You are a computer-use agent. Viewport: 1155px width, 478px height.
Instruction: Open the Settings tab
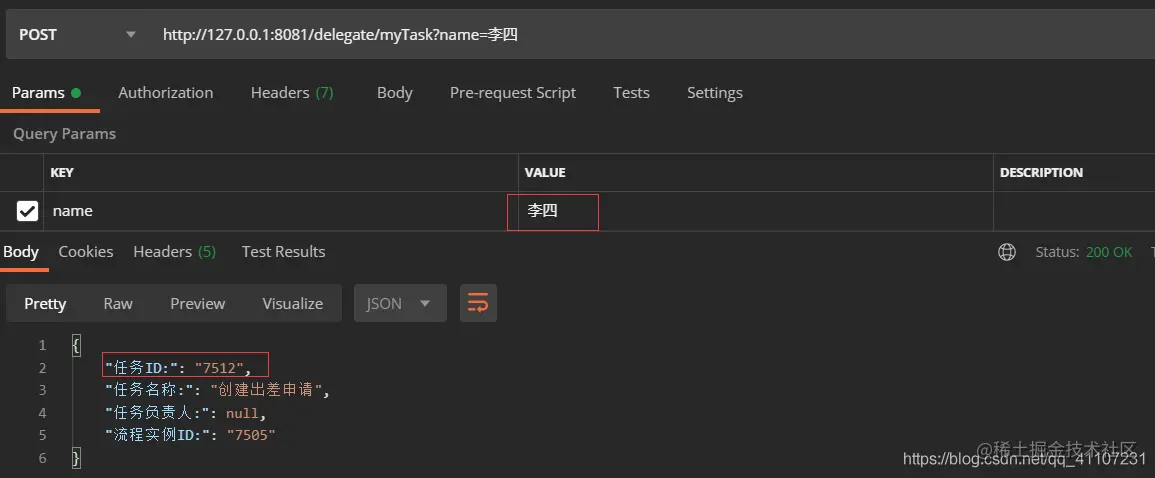(715, 93)
